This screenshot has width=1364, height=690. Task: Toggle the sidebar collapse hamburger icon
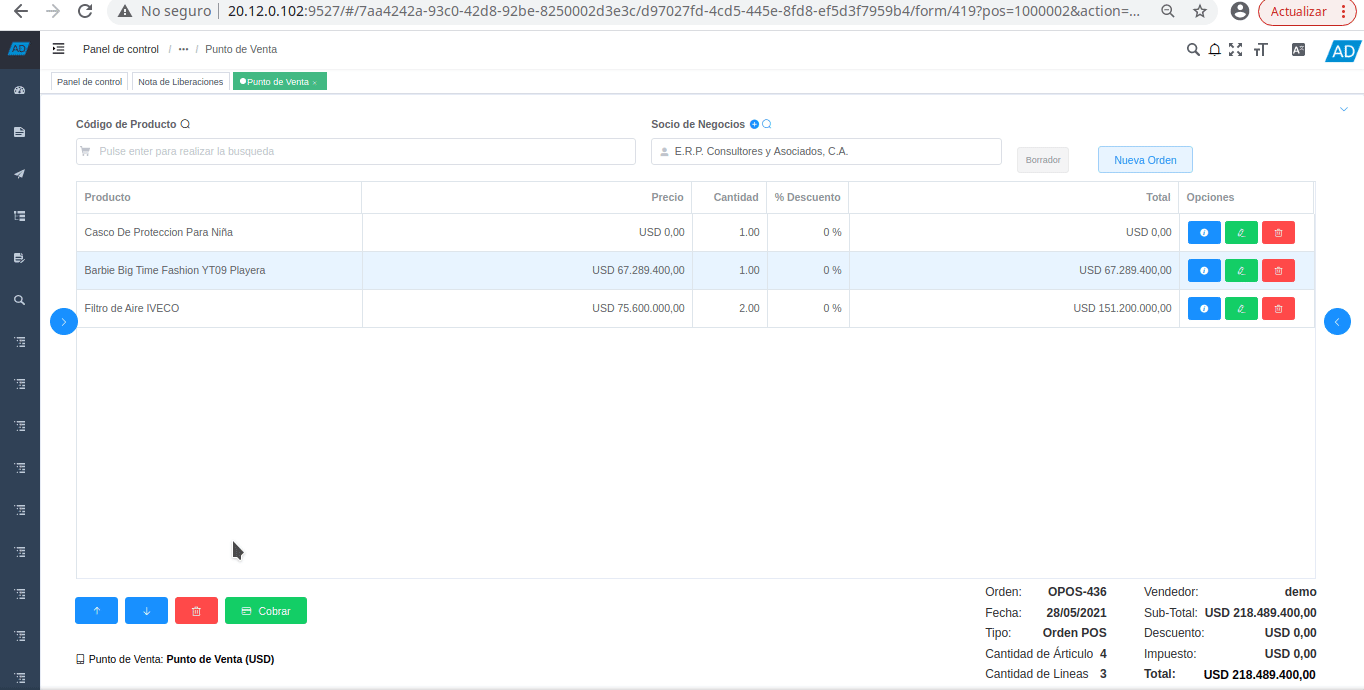(x=59, y=49)
